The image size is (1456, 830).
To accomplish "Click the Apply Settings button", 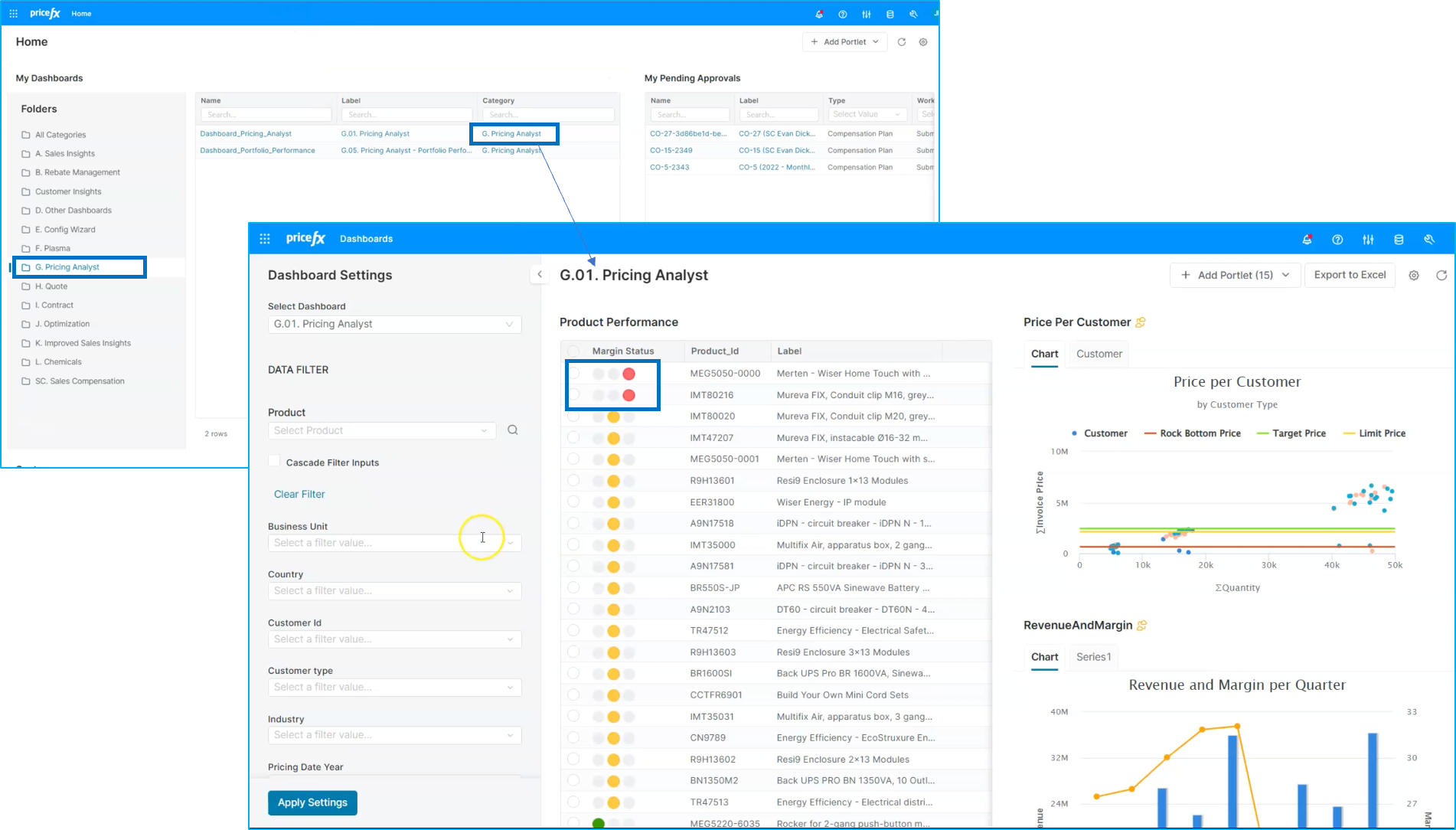I will [x=312, y=802].
